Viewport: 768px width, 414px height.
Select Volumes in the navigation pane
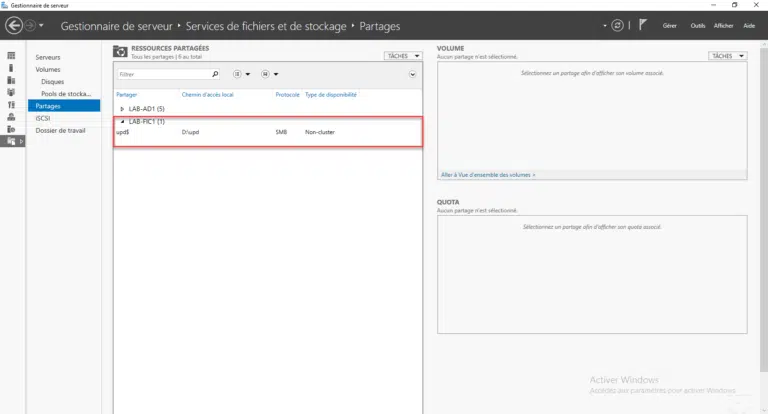[48, 70]
